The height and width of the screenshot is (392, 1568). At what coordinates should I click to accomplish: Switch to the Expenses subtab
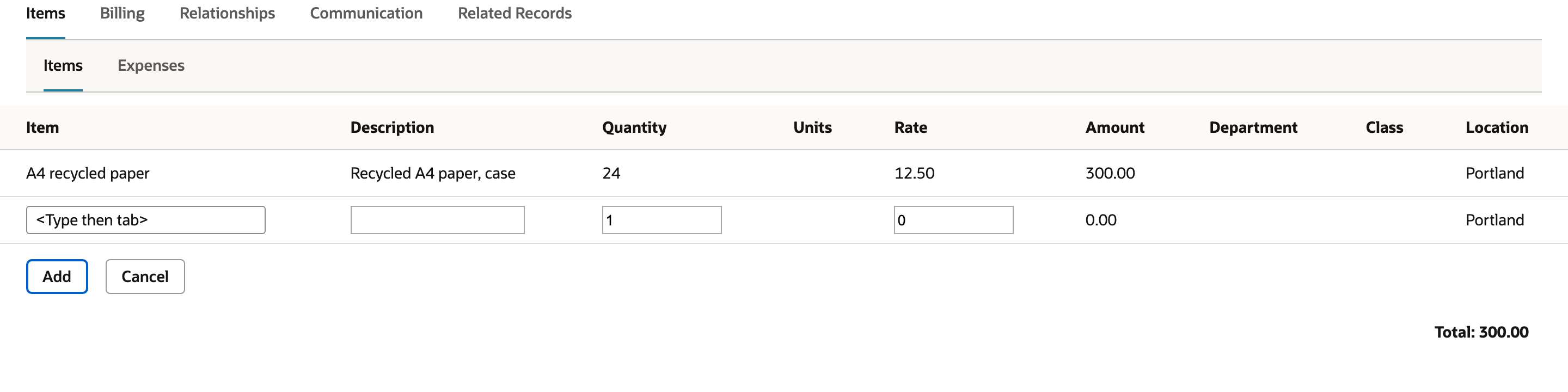pyautogui.click(x=151, y=66)
